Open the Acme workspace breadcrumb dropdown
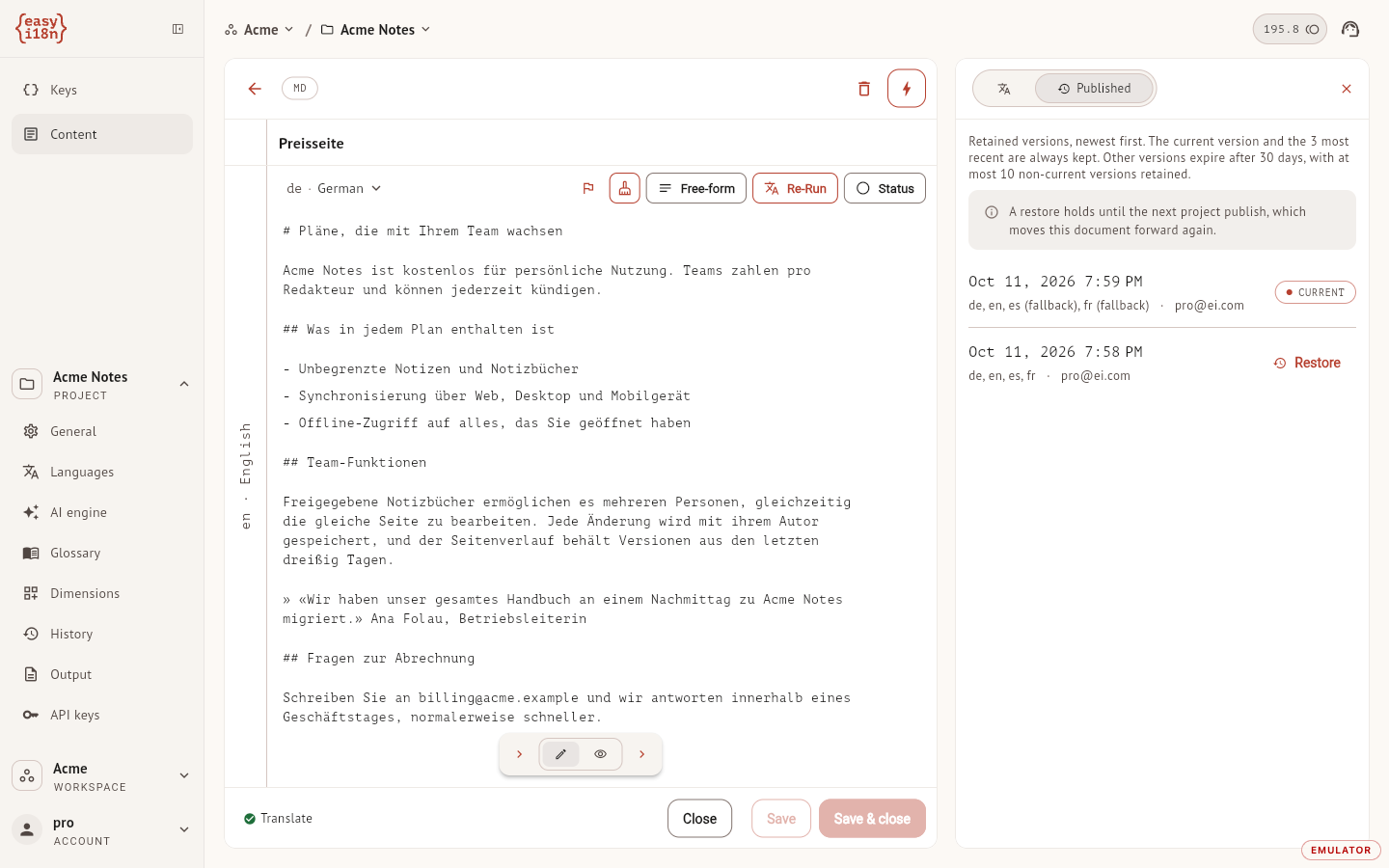 [x=259, y=30]
